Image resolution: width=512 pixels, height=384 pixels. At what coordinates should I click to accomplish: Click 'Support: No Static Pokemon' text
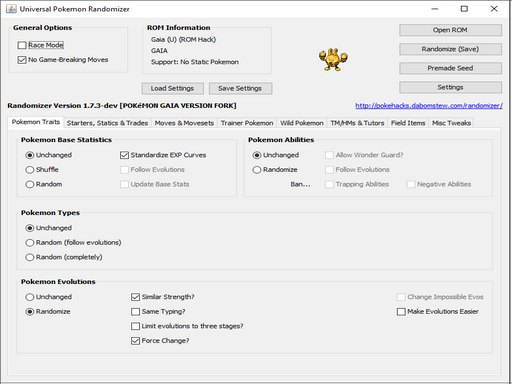tap(195, 62)
